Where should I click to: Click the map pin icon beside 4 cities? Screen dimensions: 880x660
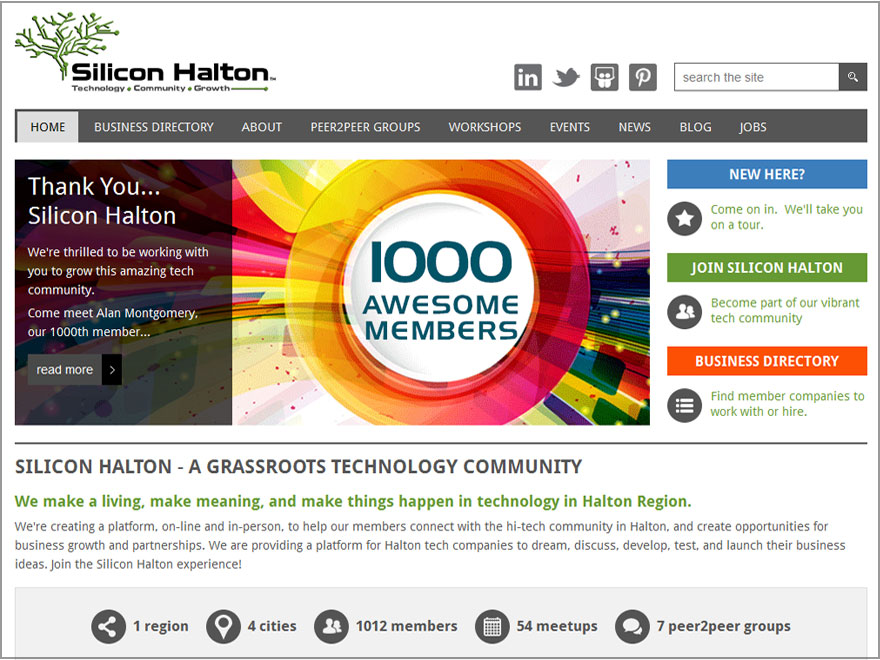(223, 626)
